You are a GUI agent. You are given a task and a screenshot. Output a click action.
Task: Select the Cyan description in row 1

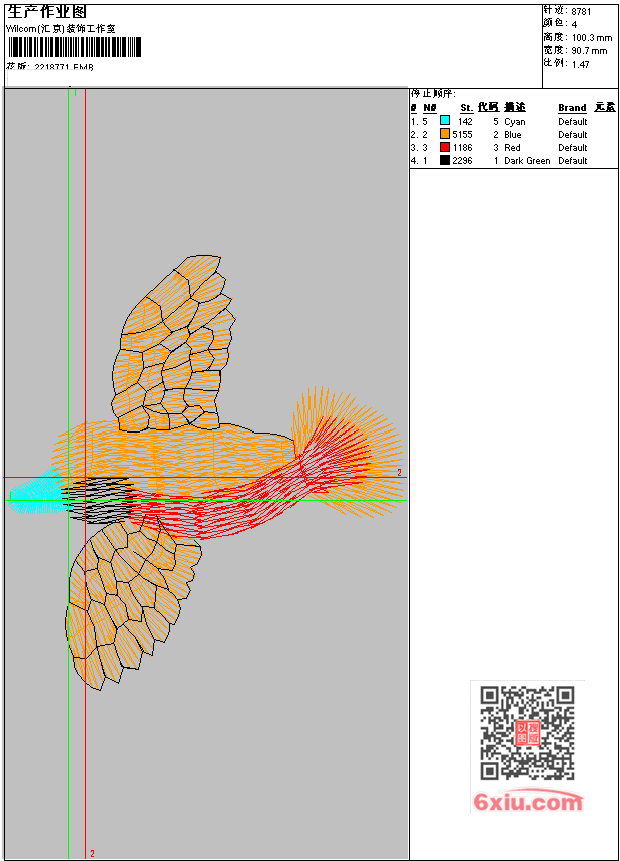pyautogui.click(x=515, y=121)
